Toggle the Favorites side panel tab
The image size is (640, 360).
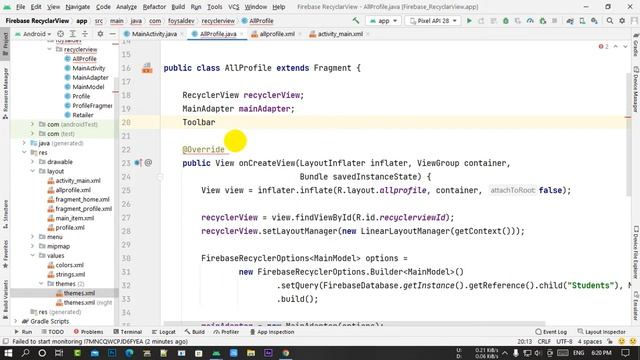pos(5,253)
